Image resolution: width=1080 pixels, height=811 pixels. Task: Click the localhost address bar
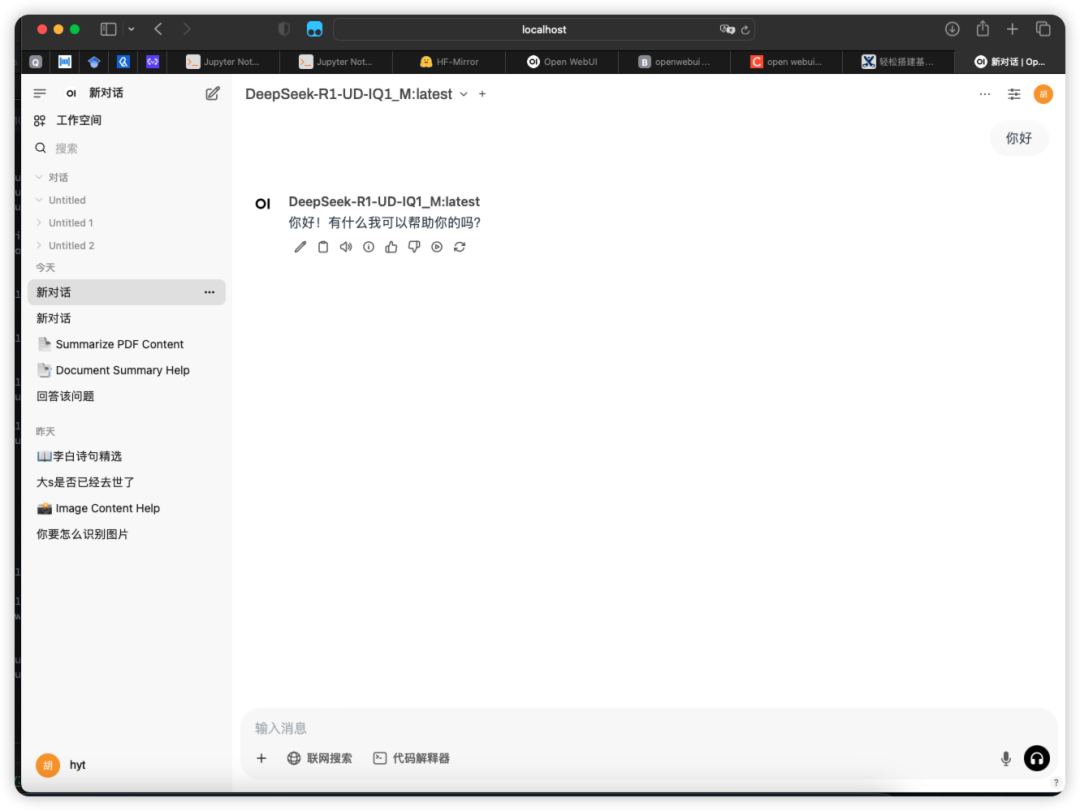tap(543, 30)
